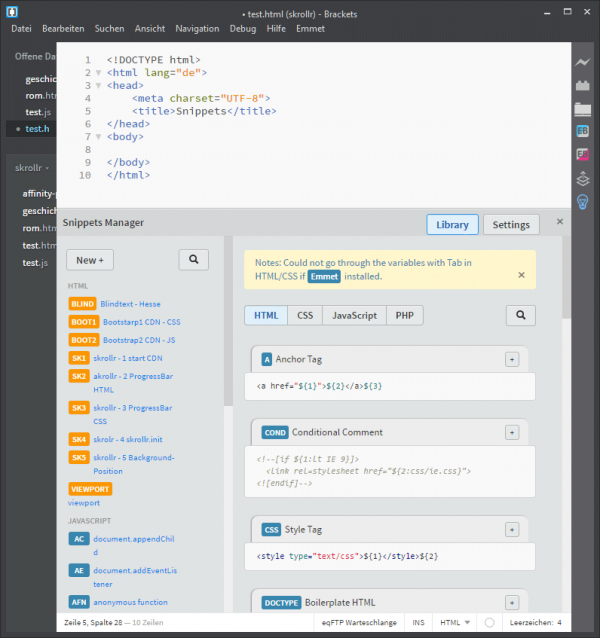Toggle Leerzeichen indentation type

531,623
